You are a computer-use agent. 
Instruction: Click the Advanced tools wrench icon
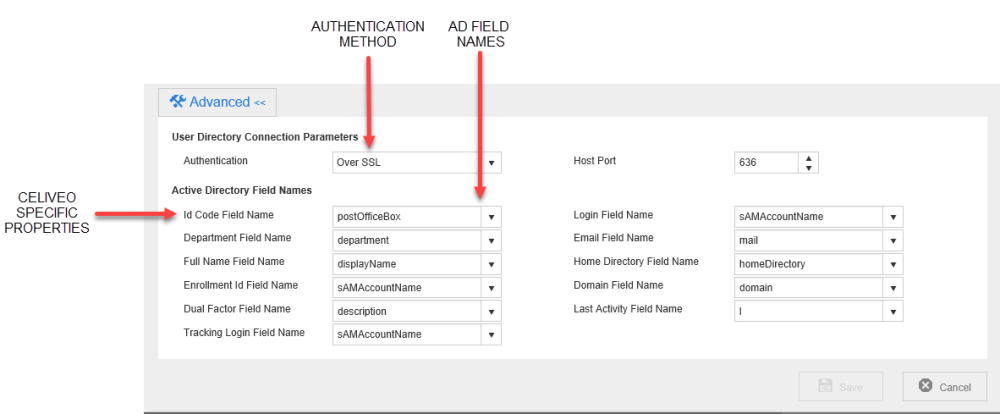tap(178, 101)
